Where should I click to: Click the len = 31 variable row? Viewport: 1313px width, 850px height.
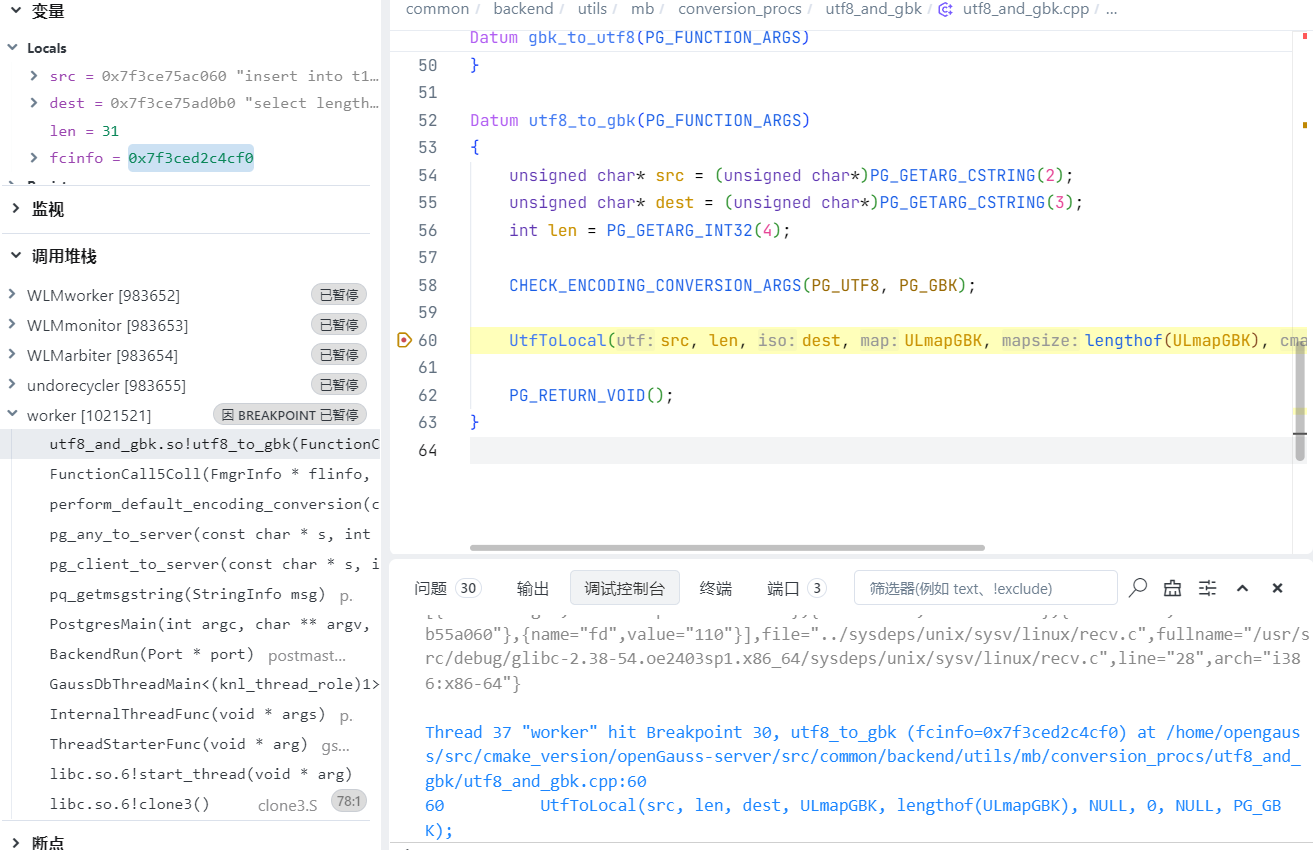pos(190,131)
